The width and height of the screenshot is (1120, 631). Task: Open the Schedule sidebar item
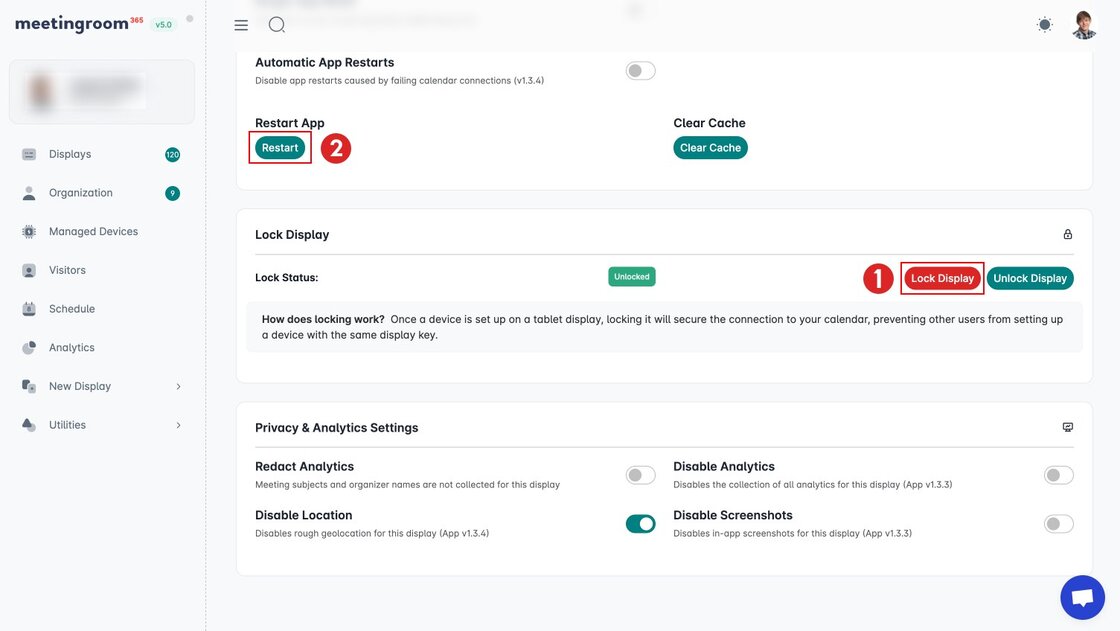[72, 310]
